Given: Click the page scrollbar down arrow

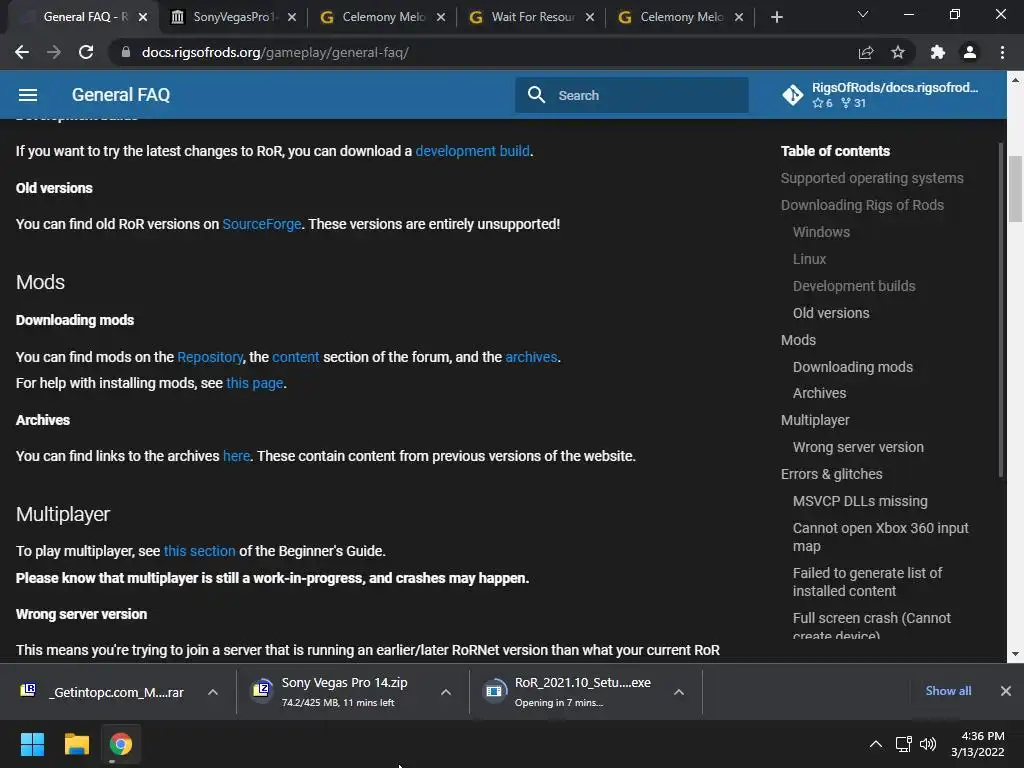Looking at the screenshot, I should (x=1016, y=654).
